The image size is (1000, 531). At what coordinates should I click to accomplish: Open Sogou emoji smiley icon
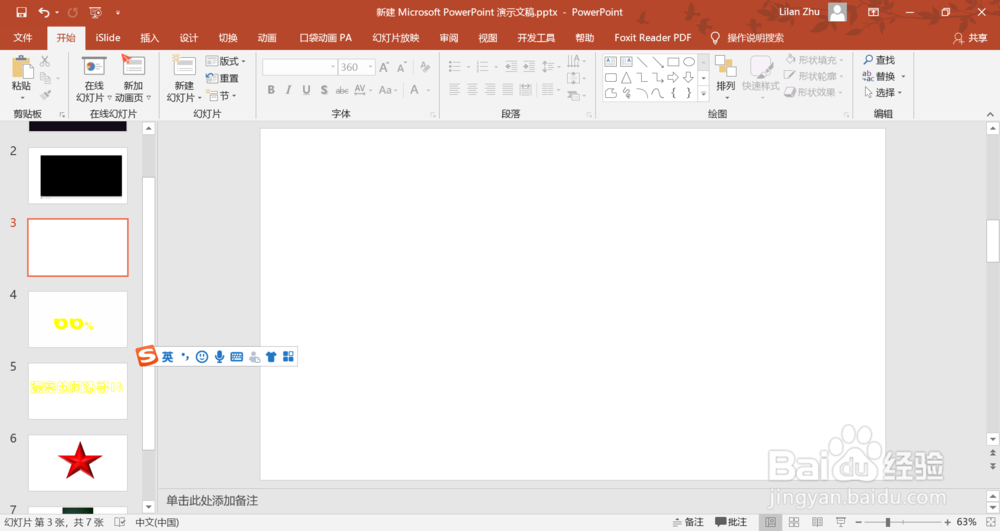202,357
